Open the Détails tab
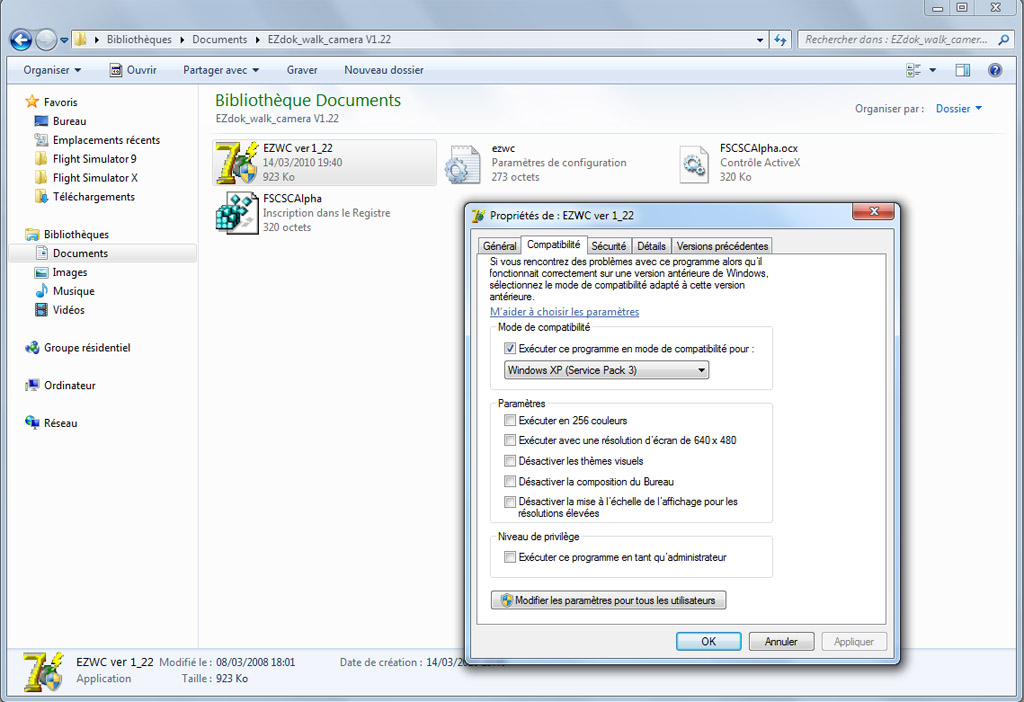This screenshot has width=1024, height=702. (x=651, y=246)
